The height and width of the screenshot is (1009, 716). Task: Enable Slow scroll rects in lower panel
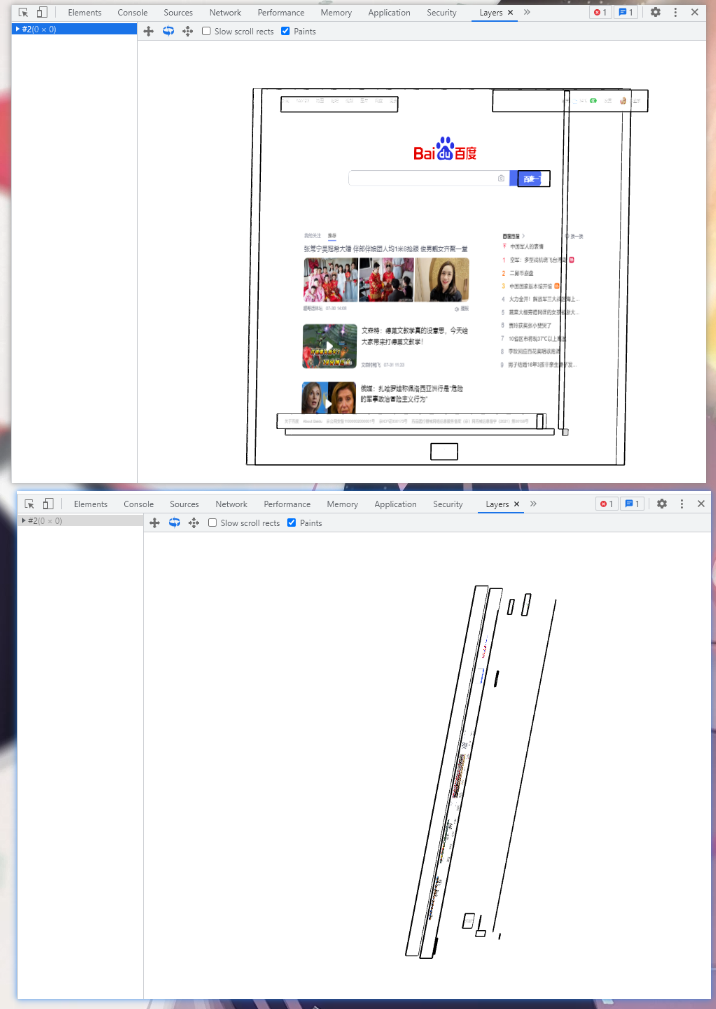212,523
